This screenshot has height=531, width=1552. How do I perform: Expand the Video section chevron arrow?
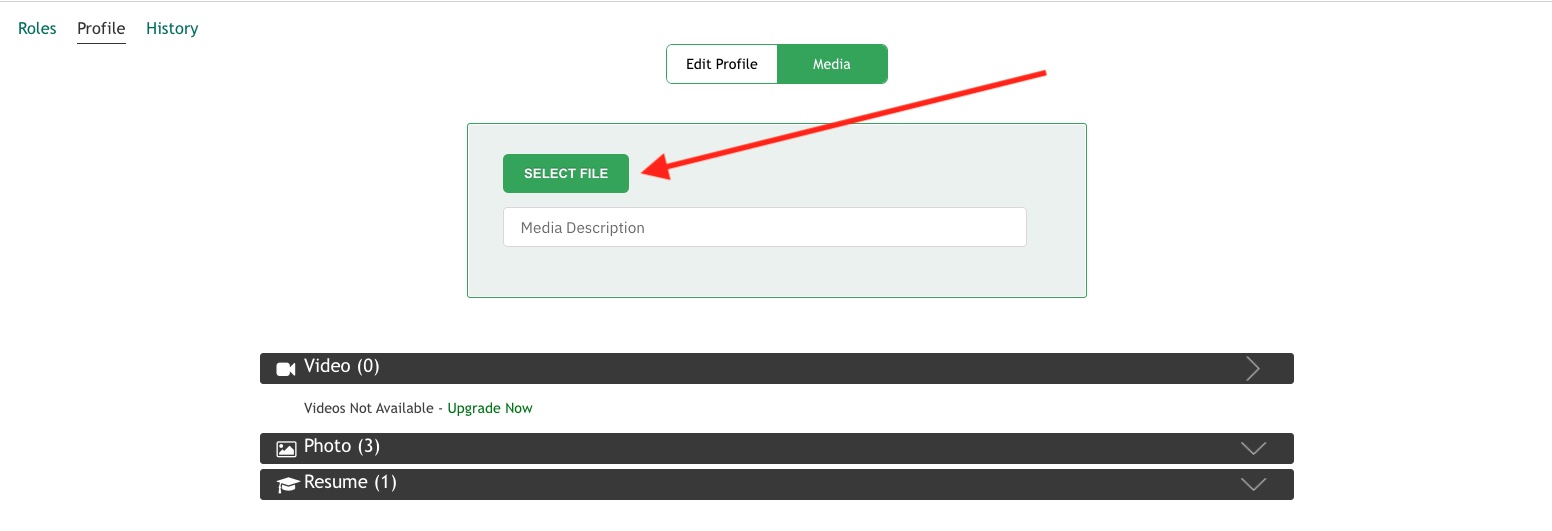(1252, 369)
